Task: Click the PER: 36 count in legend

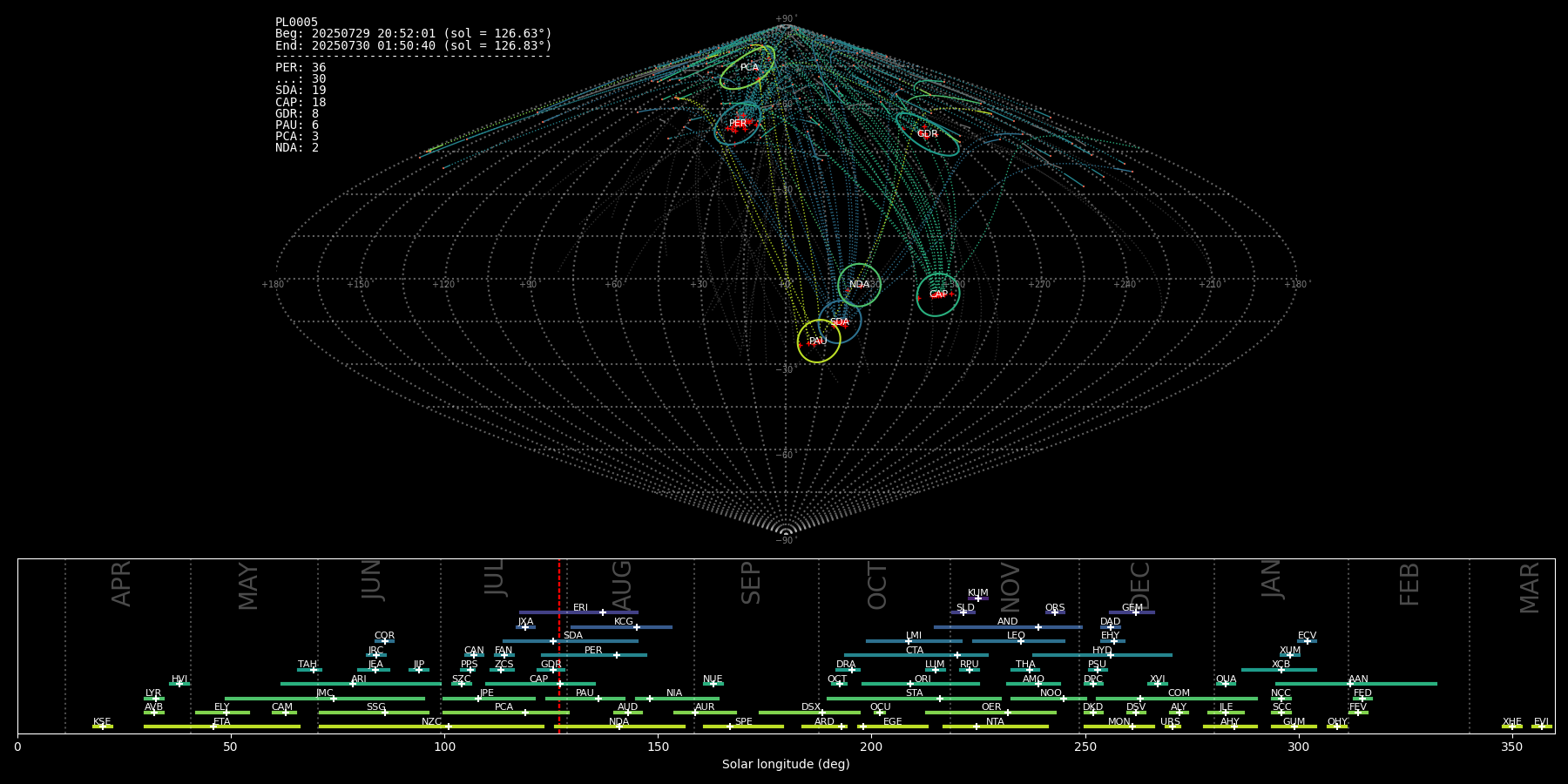Action: coord(301,68)
